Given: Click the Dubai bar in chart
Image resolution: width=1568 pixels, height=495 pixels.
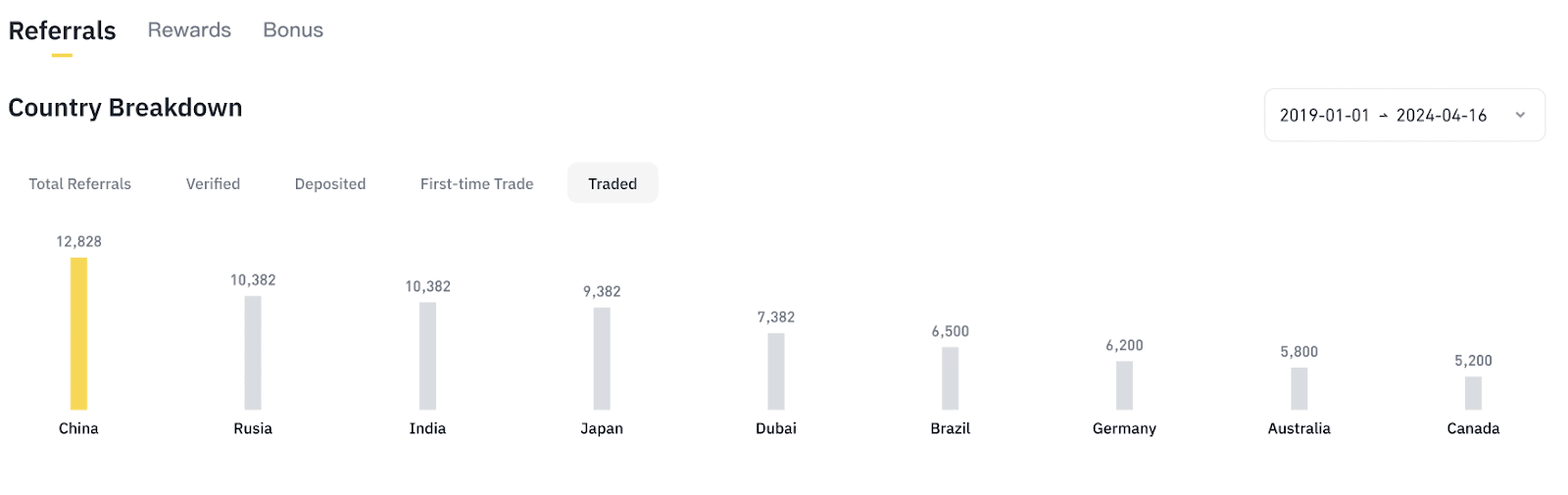Looking at the screenshot, I should 776,371.
